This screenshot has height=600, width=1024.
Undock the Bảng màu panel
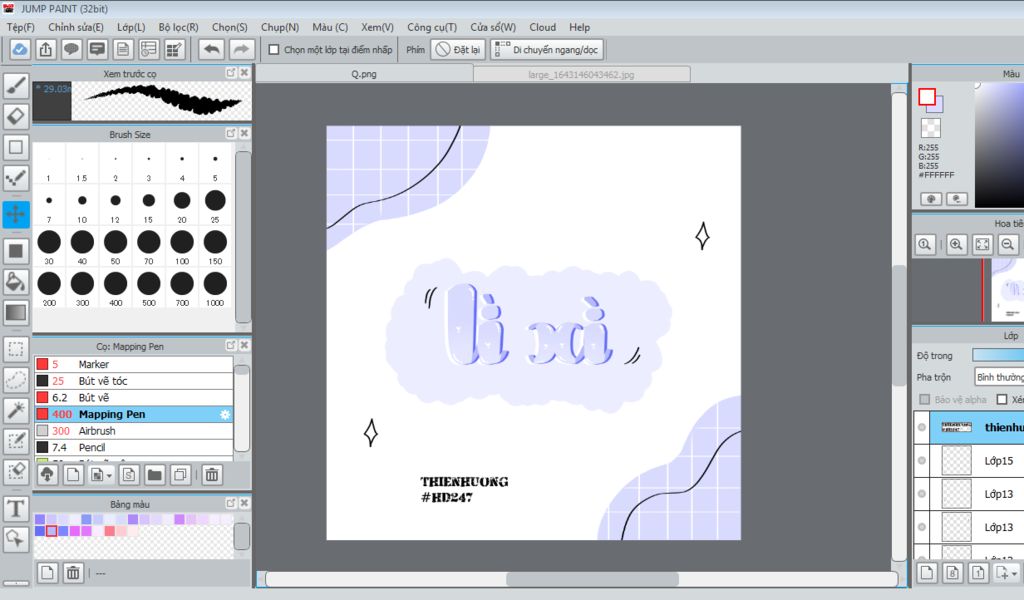[x=231, y=503]
